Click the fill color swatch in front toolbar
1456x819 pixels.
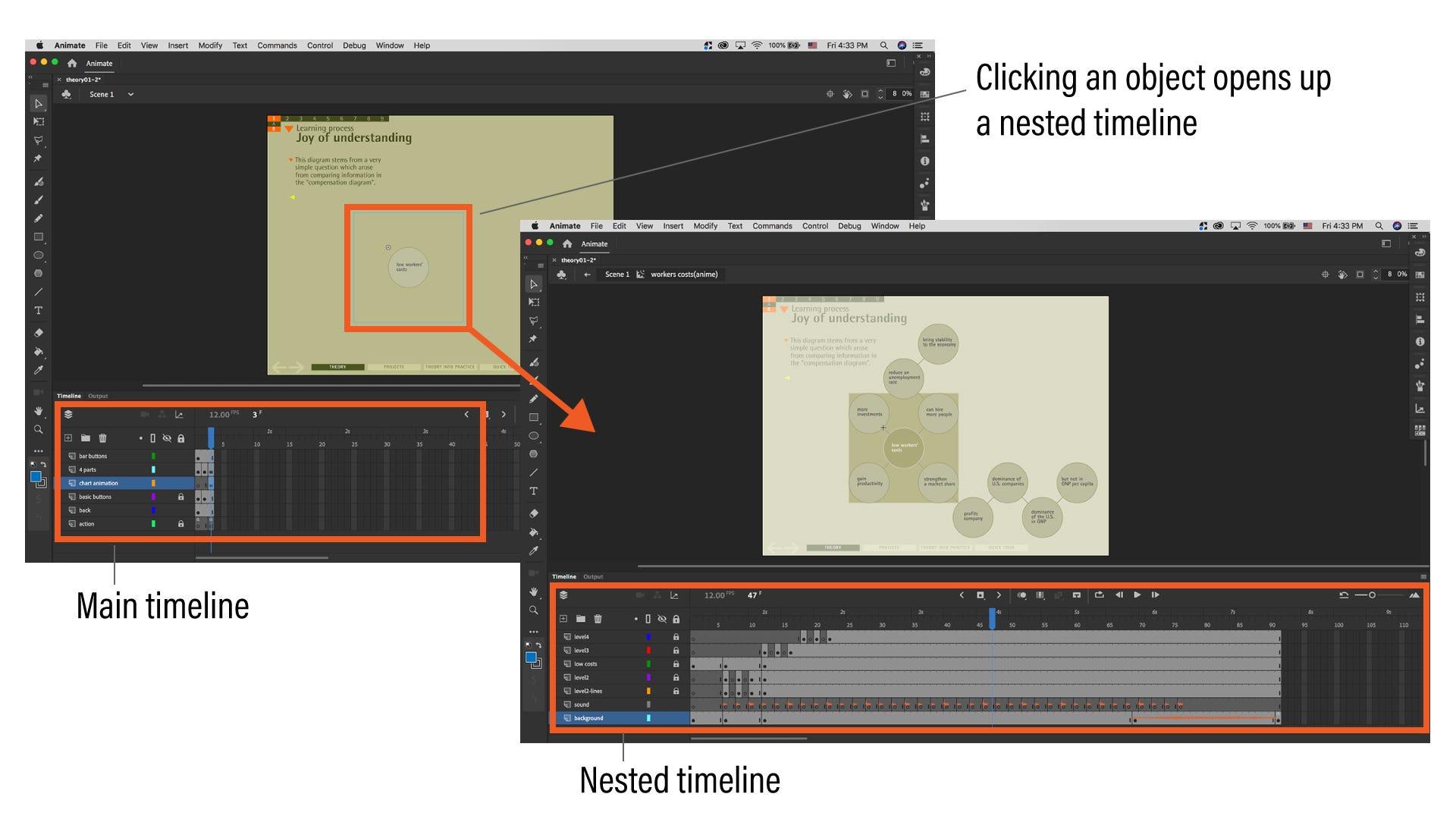[x=531, y=657]
